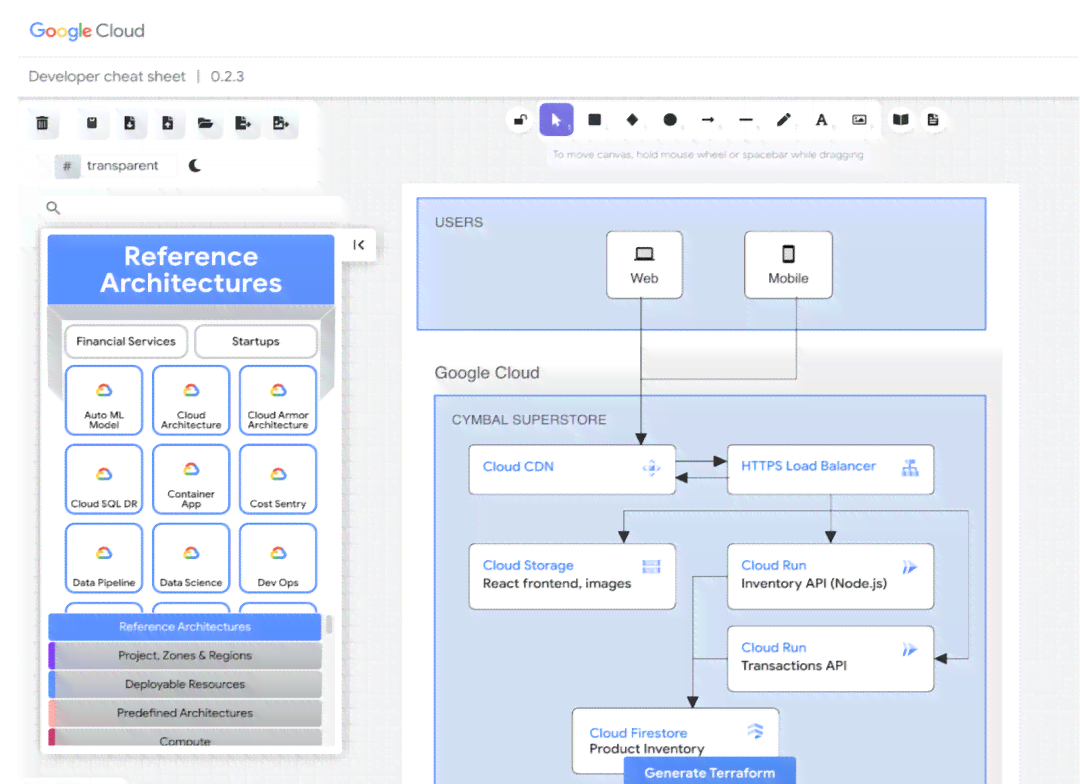Screen dimensions: 1080x784
Task: Open the Financial Services tab
Action: (126, 341)
